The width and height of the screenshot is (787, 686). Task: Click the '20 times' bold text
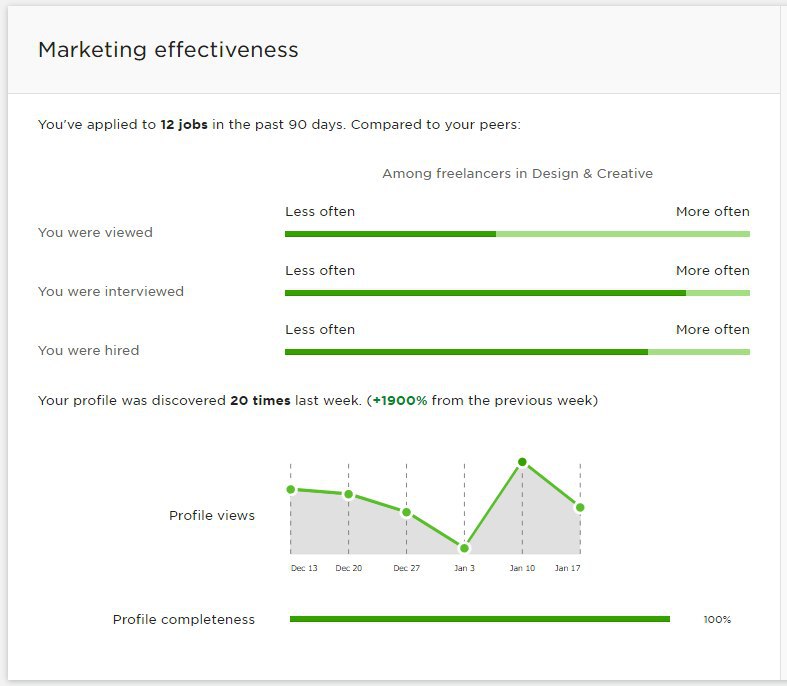pos(260,400)
